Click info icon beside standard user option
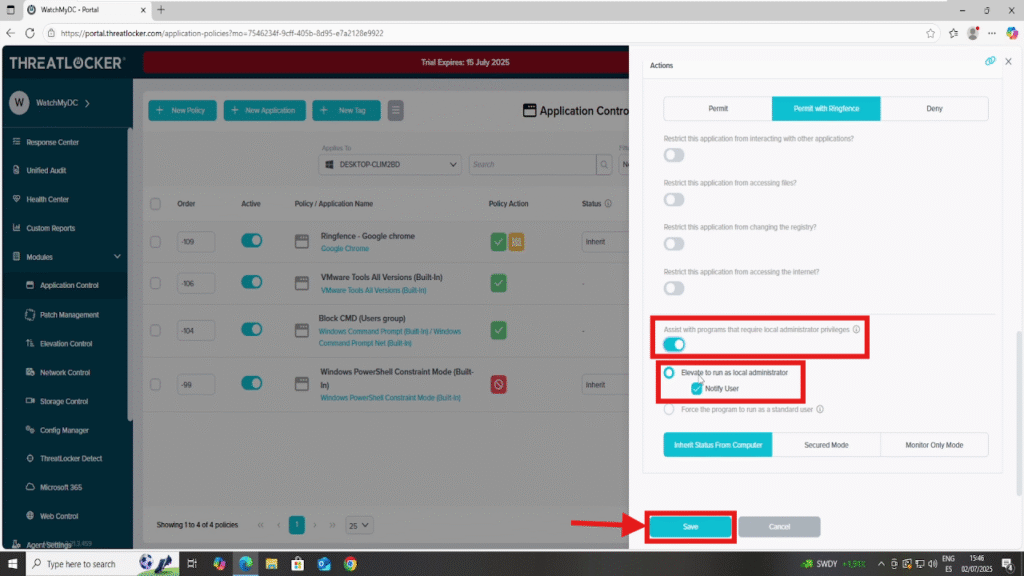The image size is (1024, 576). [x=820, y=409]
